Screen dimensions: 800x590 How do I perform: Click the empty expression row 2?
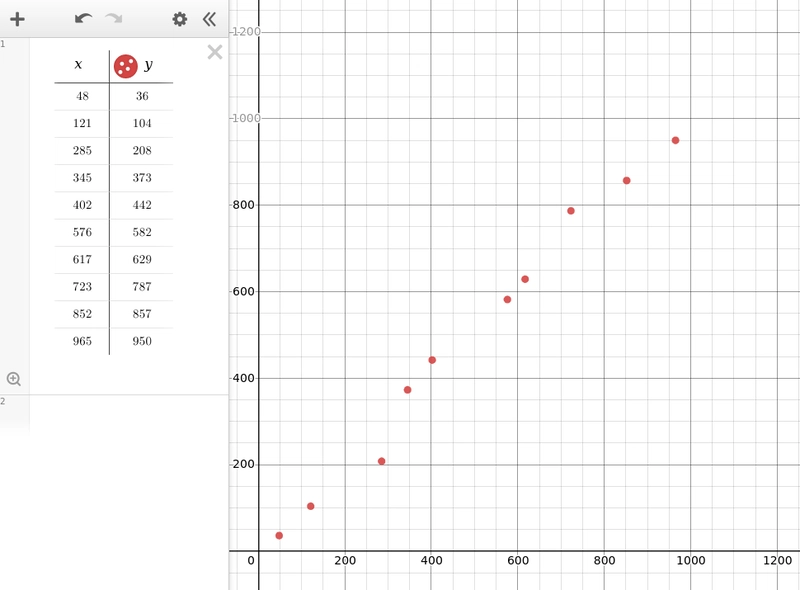[128, 412]
